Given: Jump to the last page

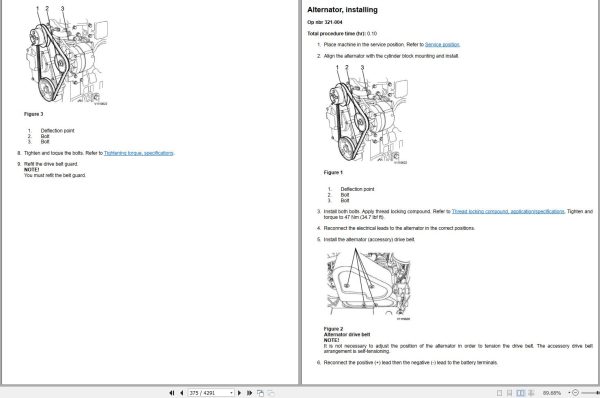Looking at the screenshot, I should [249, 393].
